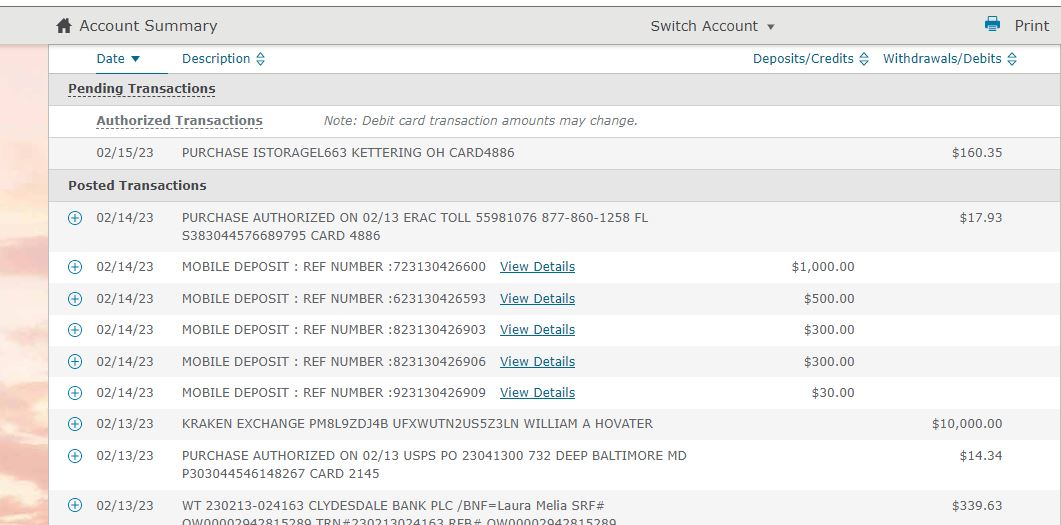Open the Switch Account dropdown
This screenshot has width=1061, height=525.
coord(713,26)
